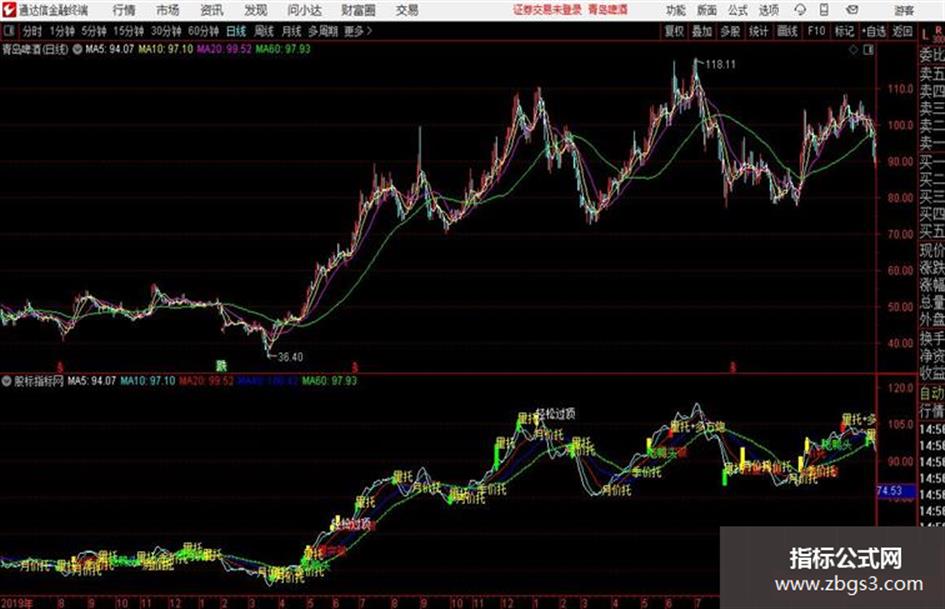
Task: Select the 日线 daily period tab
Action: (236, 31)
